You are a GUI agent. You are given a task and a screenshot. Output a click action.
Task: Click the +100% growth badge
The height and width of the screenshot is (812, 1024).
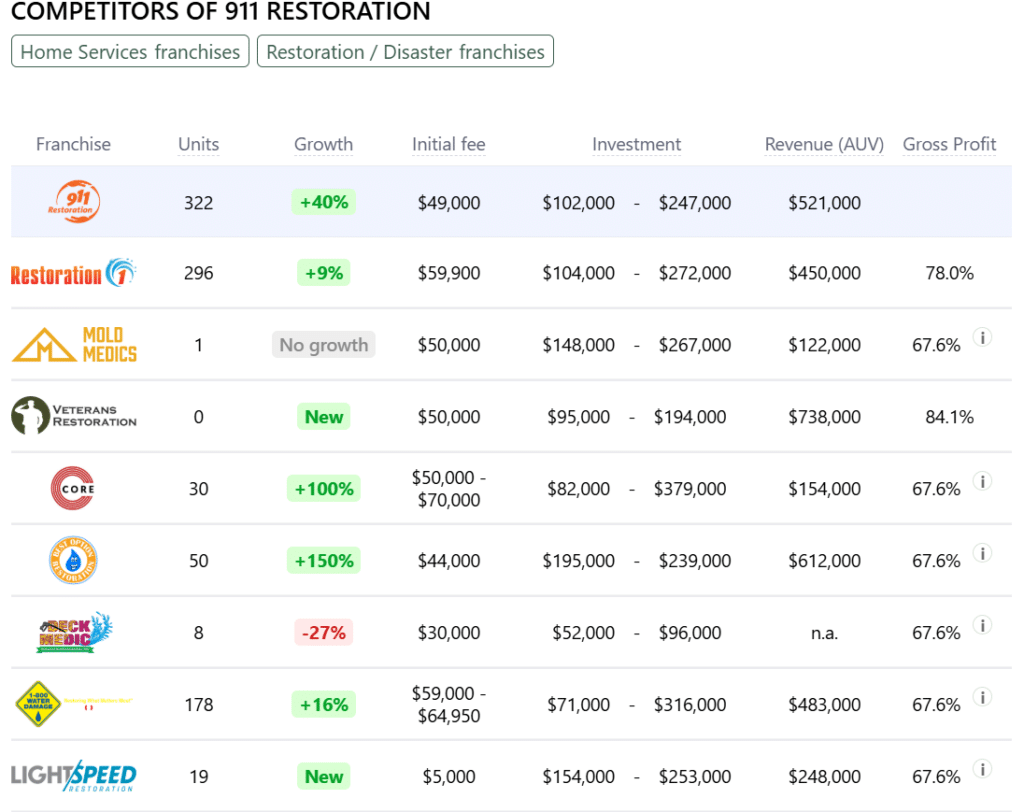coord(323,488)
